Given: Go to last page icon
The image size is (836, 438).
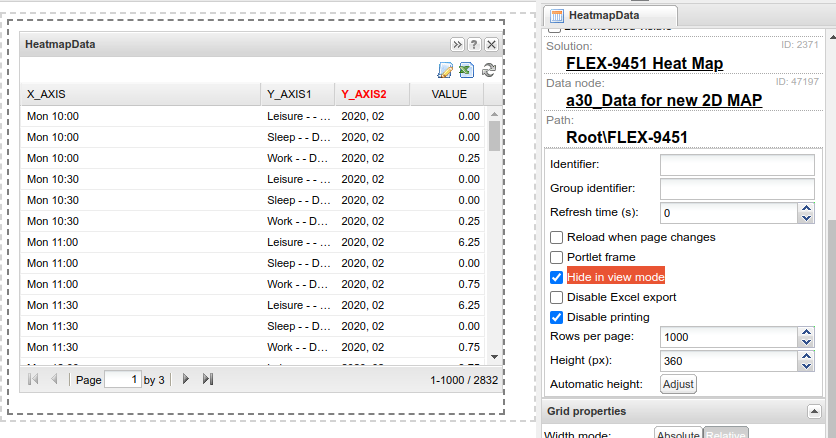Looking at the screenshot, I should click(207, 379).
